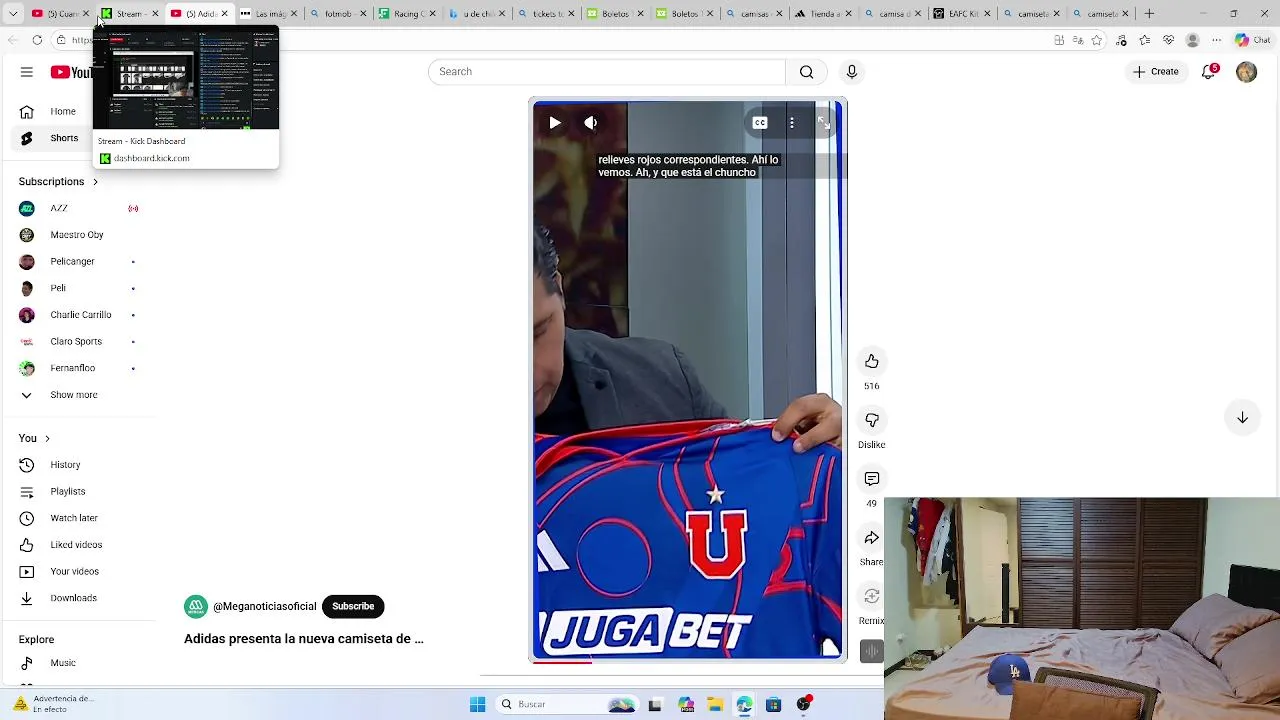Open Charlie Carrillo channel

pos(80,315)
